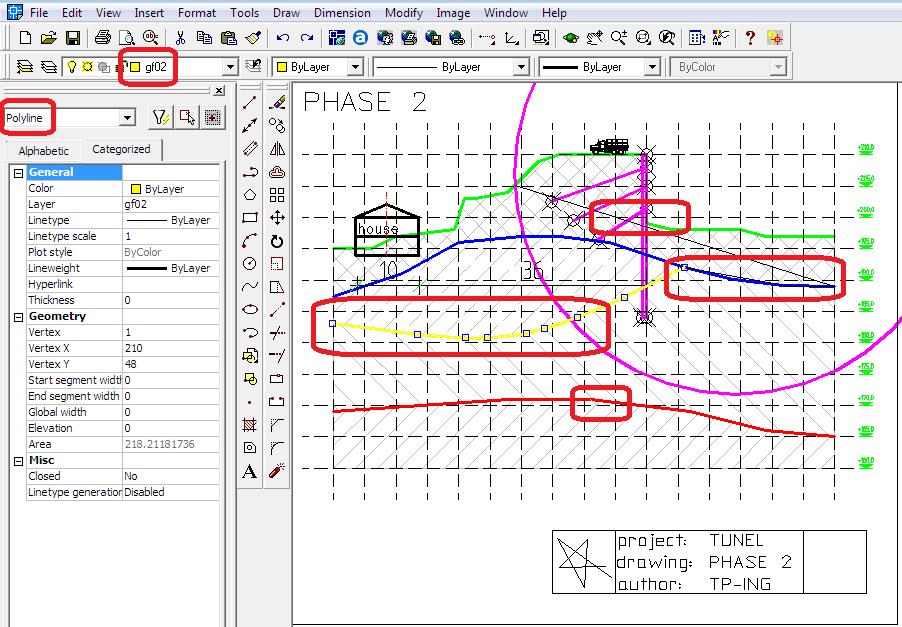Toggle layer gf02 on/off lightbulb
Screen dimensions: 902x627
72,67
